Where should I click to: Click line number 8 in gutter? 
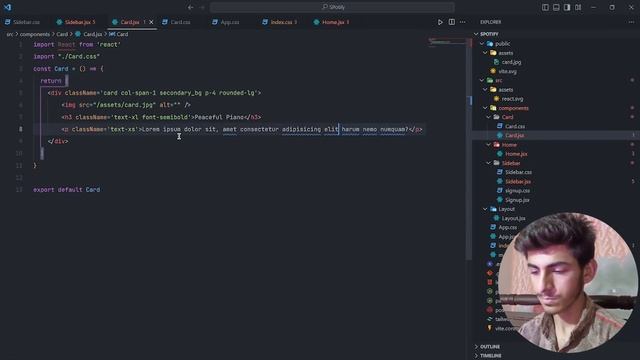(20, 129)
